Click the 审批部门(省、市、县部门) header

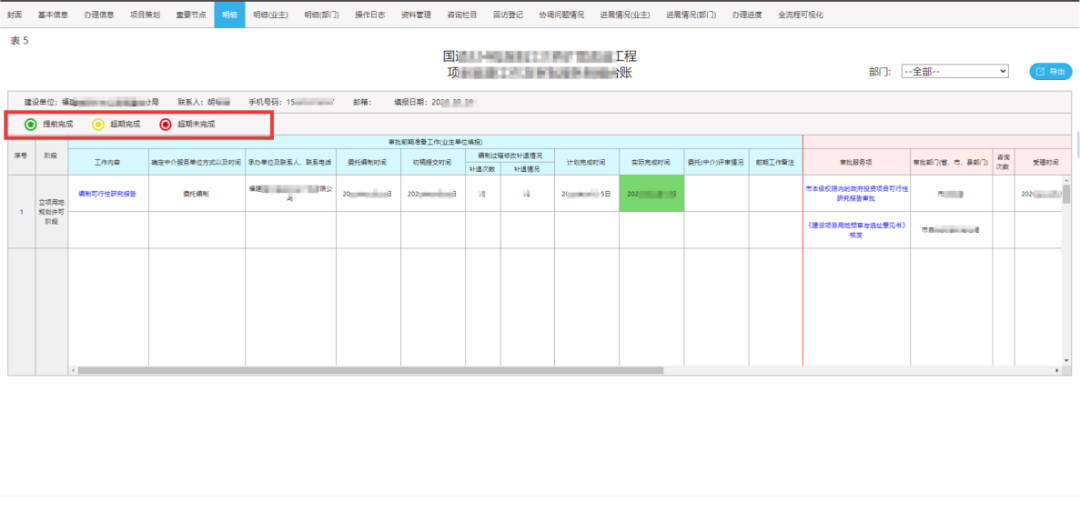point(951,162)
